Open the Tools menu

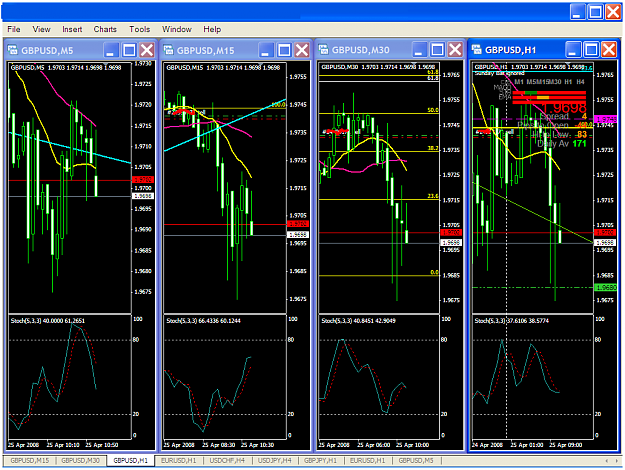pos(140,29)
